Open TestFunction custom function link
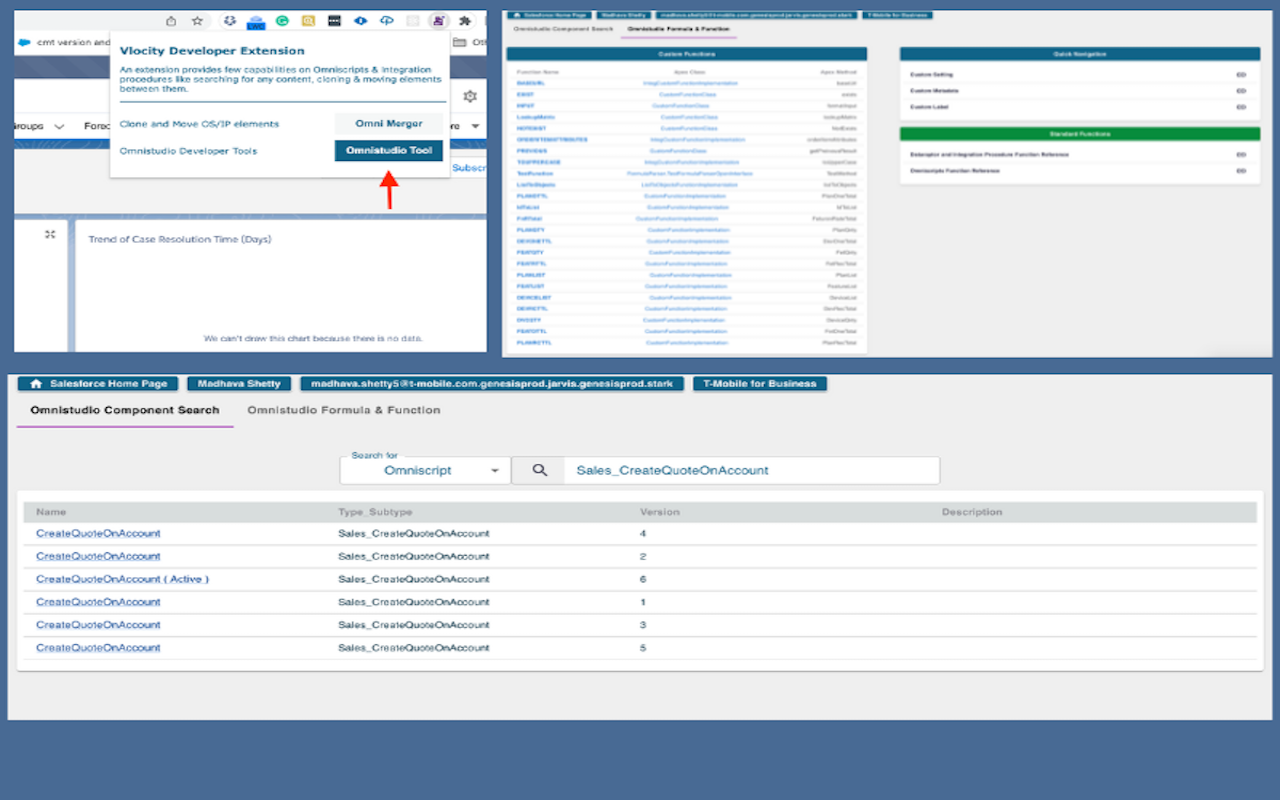Image resolution: width=1280 pixels, height=800 pixels. [x=534, y=173]
